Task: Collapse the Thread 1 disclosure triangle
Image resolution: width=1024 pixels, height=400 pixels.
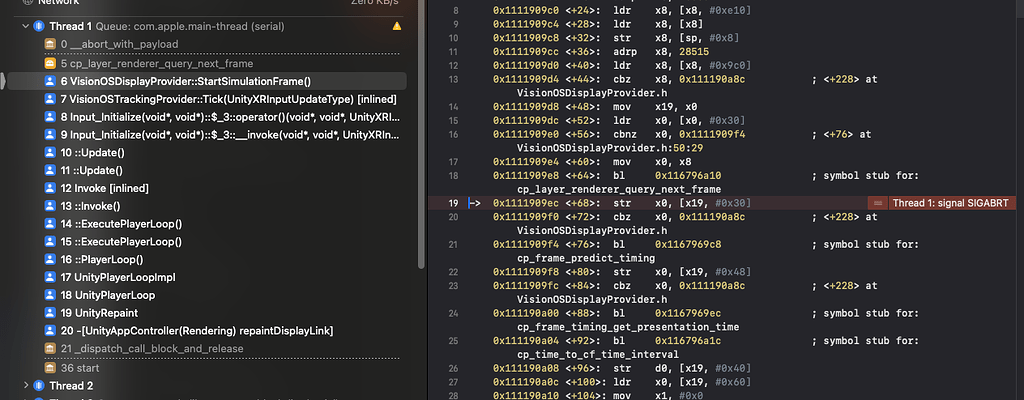Action: coord(25,26)
